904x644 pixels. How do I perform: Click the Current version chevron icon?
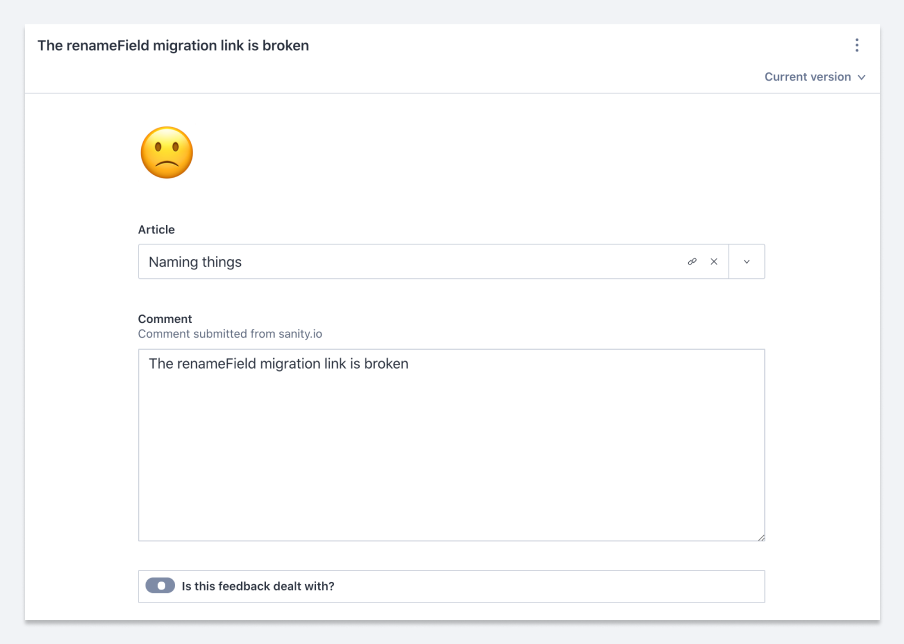[x=861, y=77]
